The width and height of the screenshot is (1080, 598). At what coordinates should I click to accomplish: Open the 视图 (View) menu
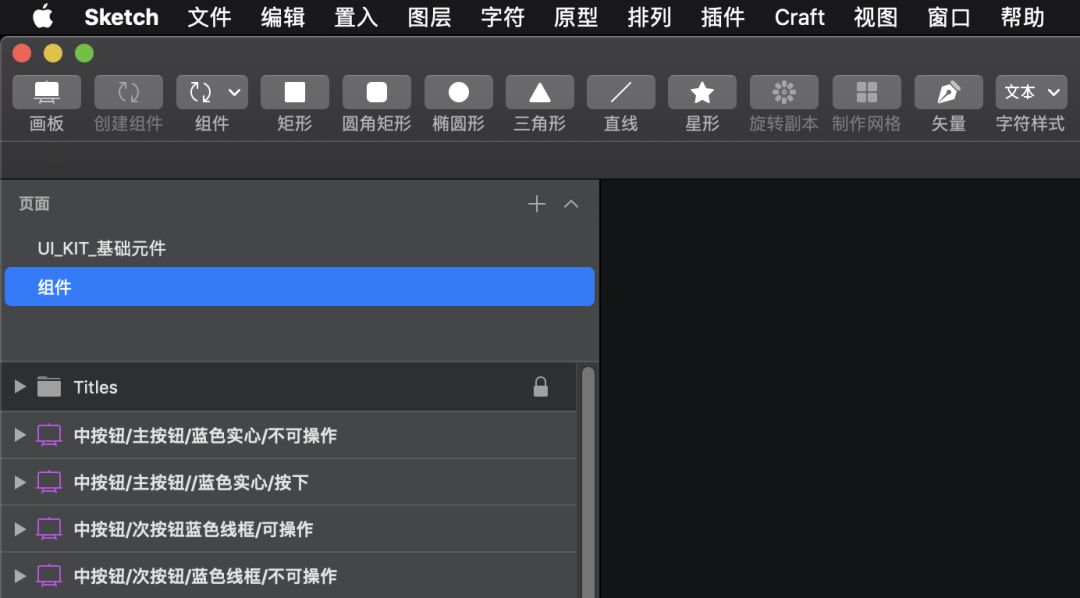pos(876,17)
